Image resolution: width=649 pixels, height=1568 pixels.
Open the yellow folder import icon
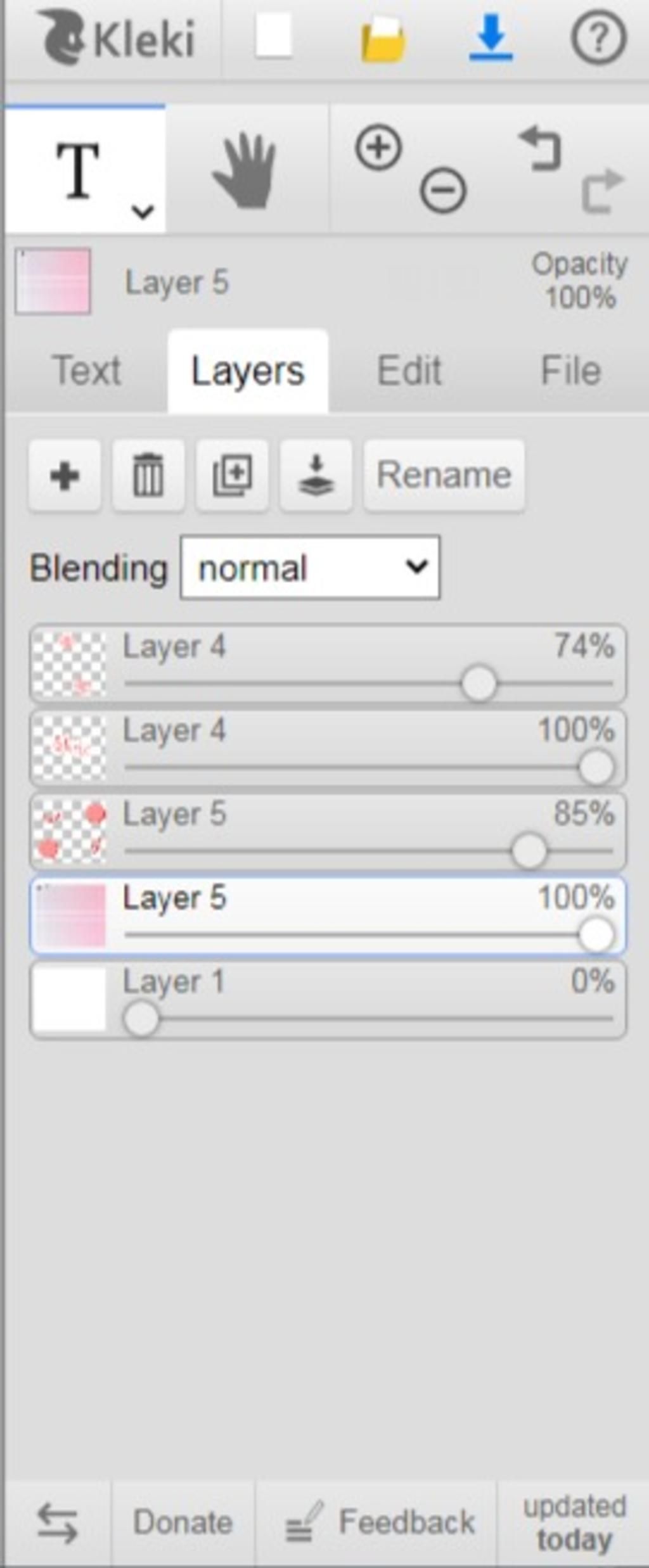382,40
